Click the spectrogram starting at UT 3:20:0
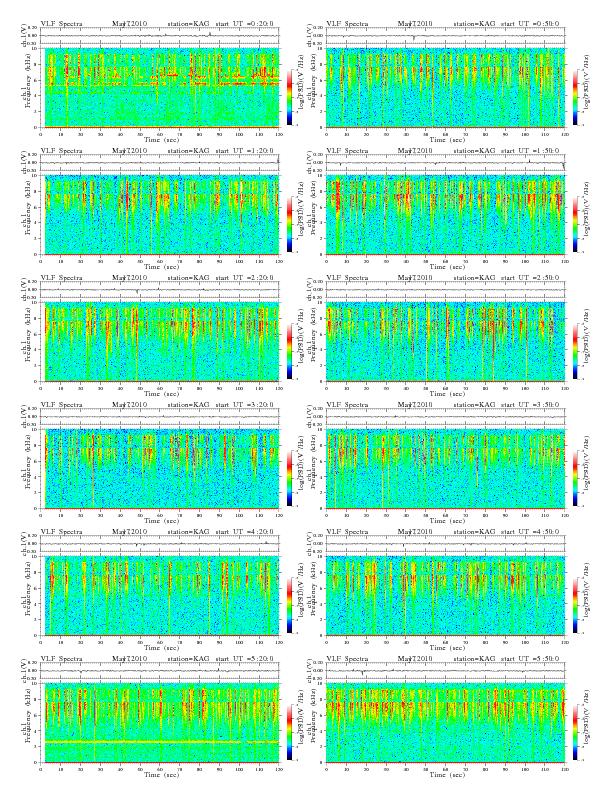Viewport: 612px width, 792px height. pos(162,469)
